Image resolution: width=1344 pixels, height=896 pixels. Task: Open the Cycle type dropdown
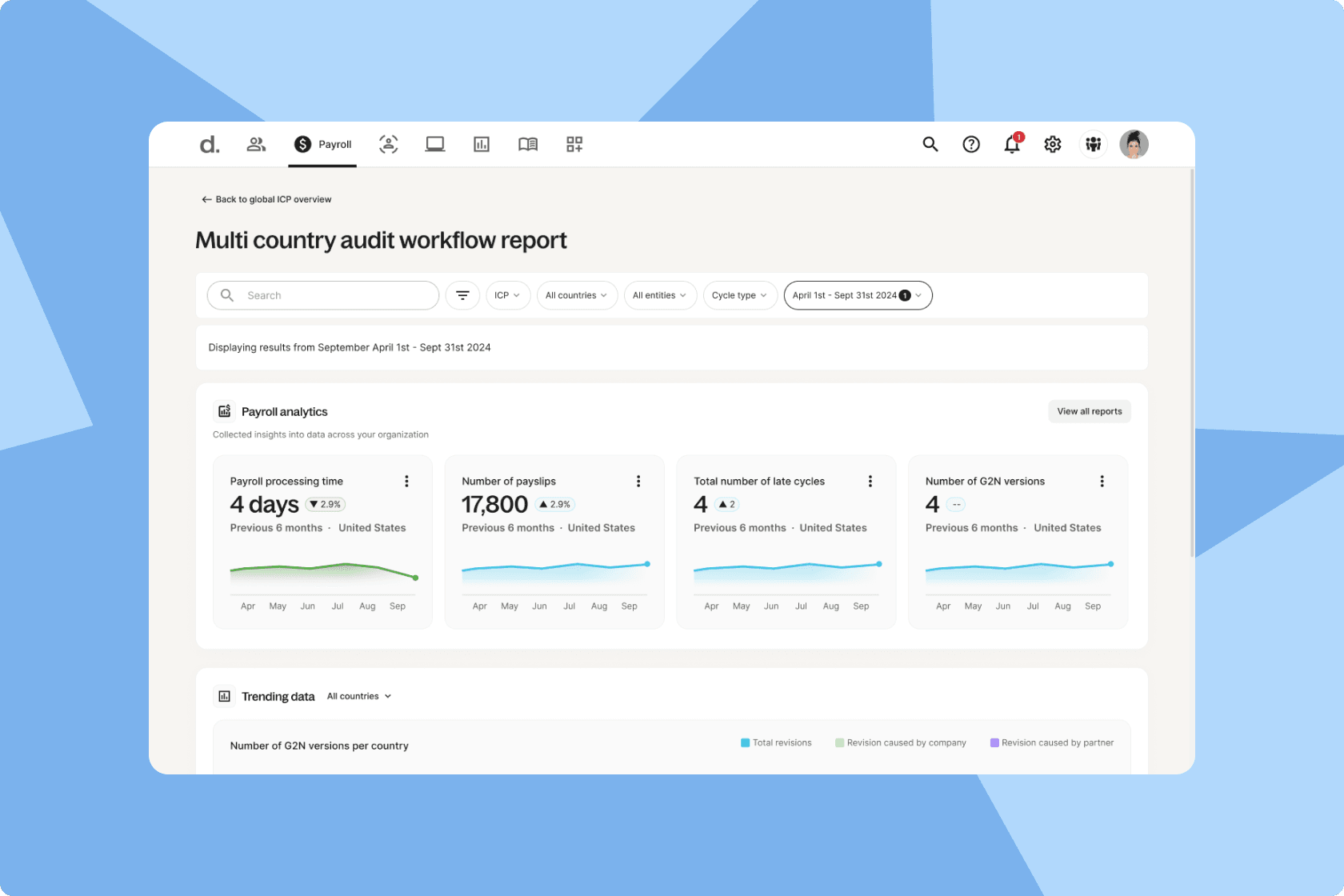point(739,295)
